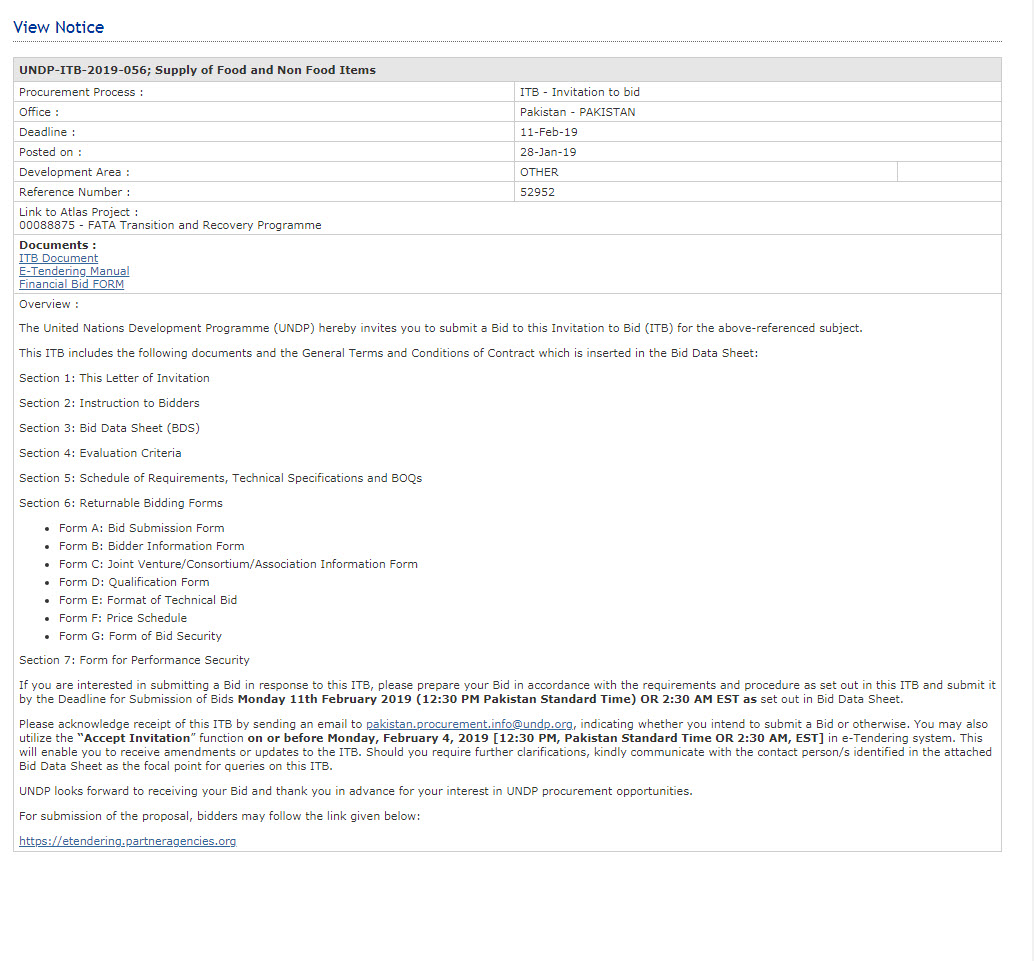This screenshot has height=961, width=1034.
Task: Click the Pakistan - PAKISTAN office value
Action: pyautogui.click(x=577, y=112)
